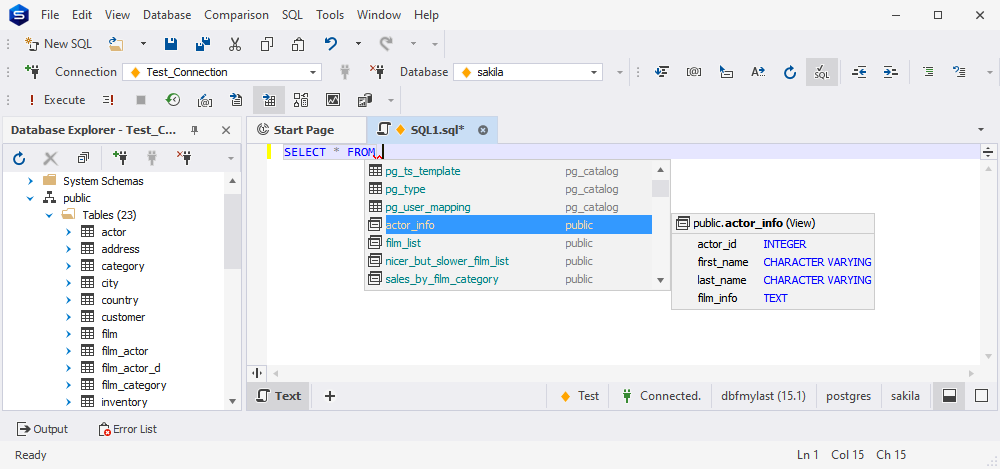Viewport: 1000px width, 469px height.
Task: Choose sales_by_film_category suggestion
Action: coord(508,279)
